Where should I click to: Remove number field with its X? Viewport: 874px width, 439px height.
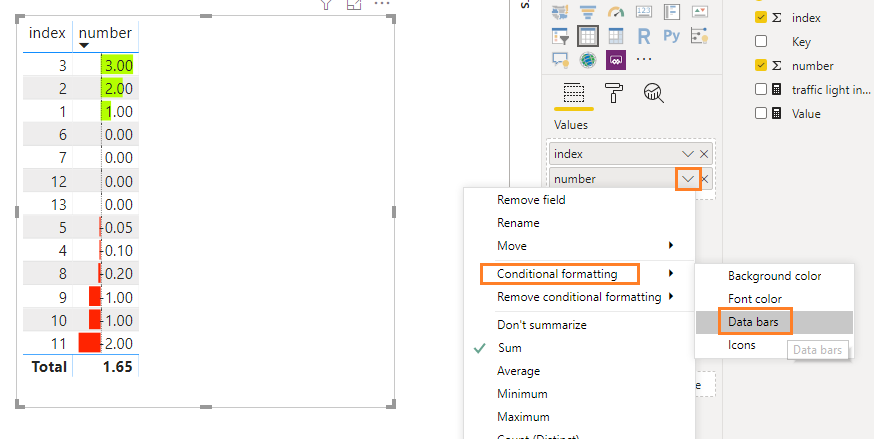pyautogui.click(x=705, y=179)
